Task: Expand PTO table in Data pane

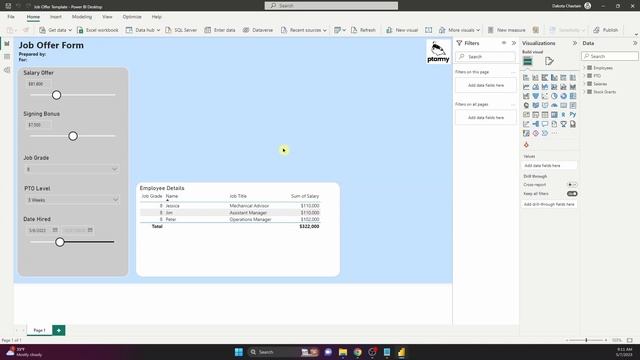Action: tap(584, 76)
